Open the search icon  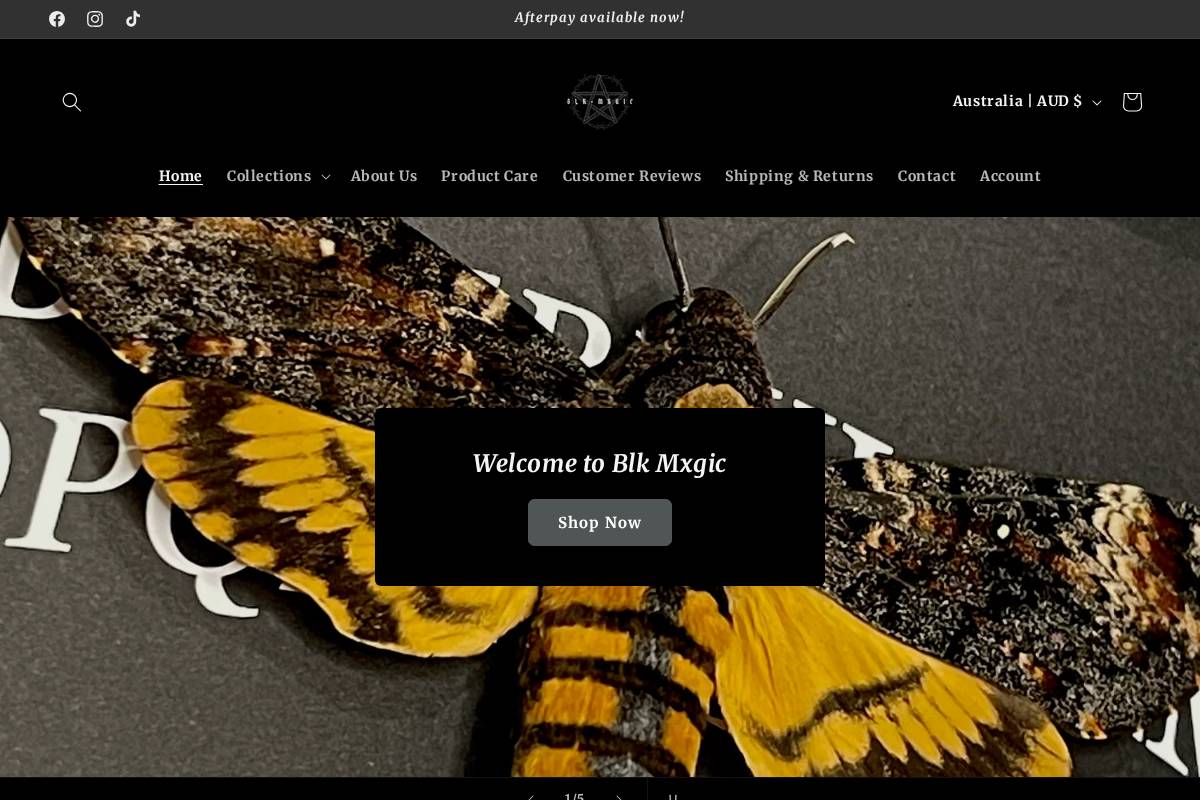[71, 101]
